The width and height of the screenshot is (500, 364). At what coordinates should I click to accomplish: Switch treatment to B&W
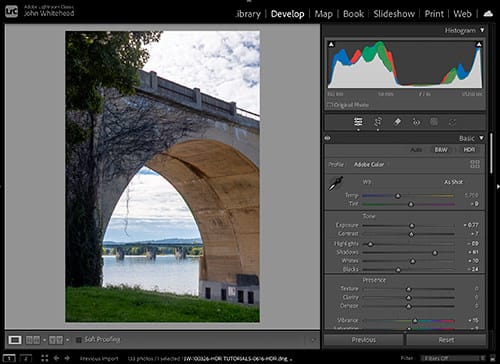pos(441,150)
